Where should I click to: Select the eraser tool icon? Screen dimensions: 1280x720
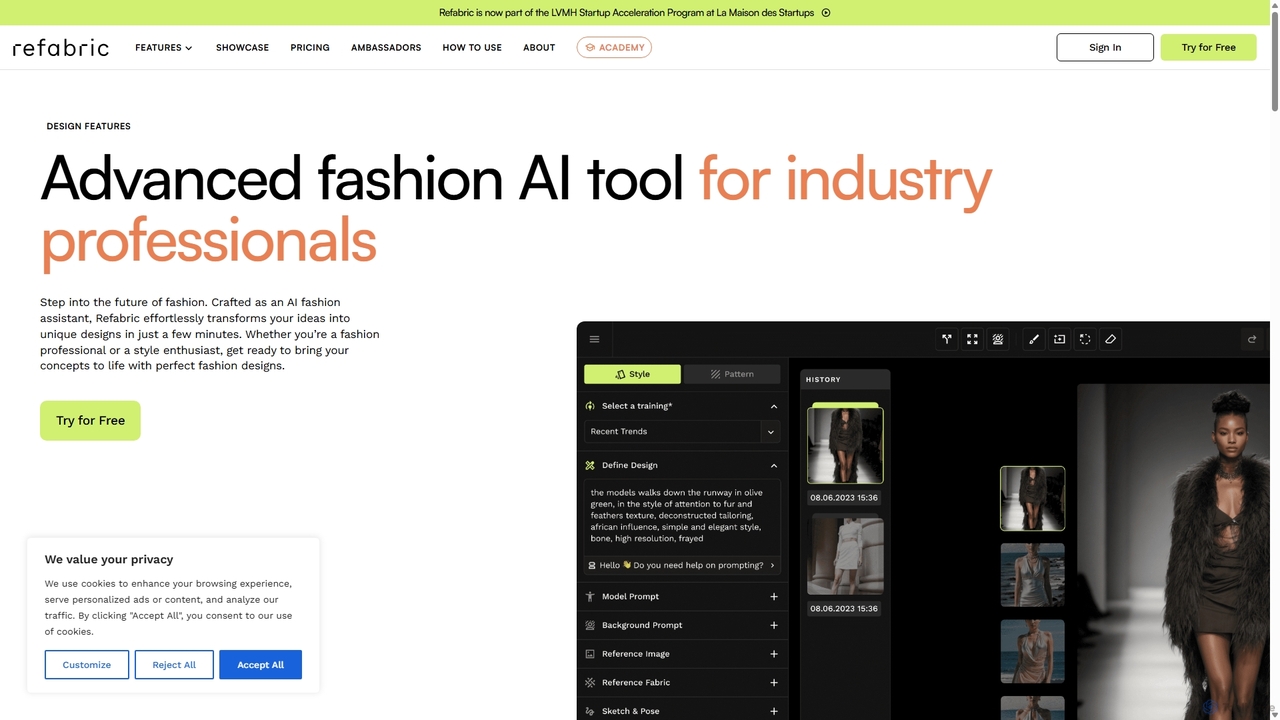pos(1110,339)
